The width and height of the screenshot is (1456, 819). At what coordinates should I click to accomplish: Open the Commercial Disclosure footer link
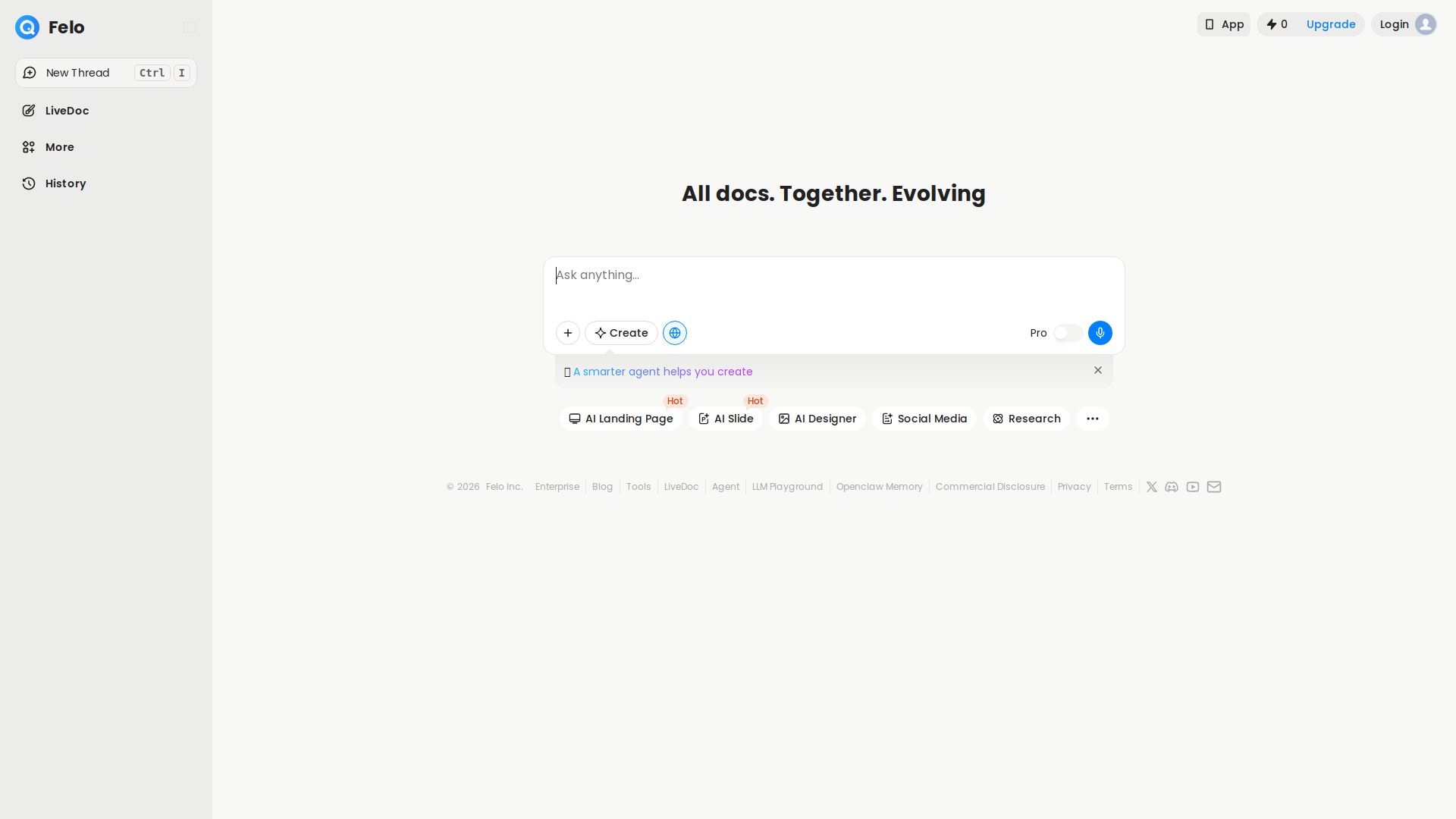coord(990,487)
